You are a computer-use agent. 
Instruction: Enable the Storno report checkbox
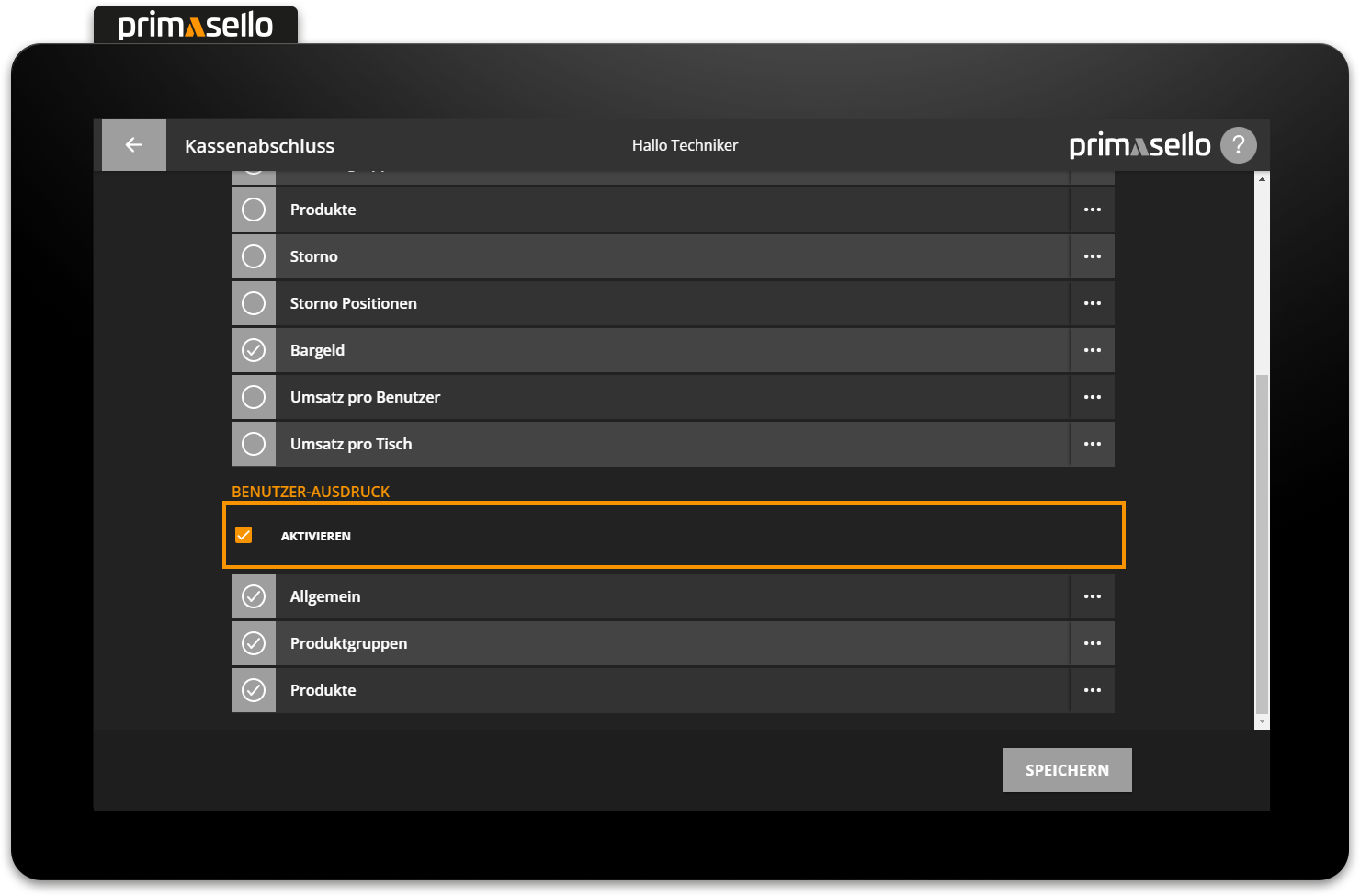click(253, 255)
